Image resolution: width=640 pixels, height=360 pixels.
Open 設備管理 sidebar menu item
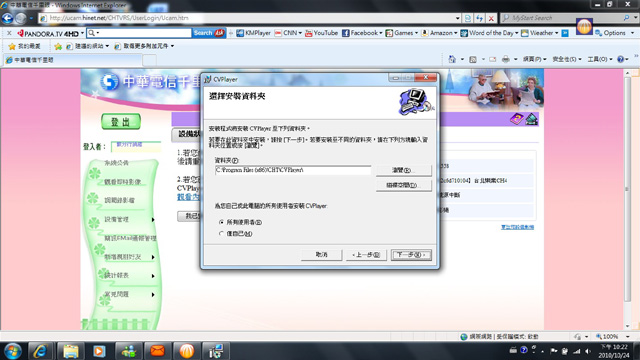[x=117, y=220]
